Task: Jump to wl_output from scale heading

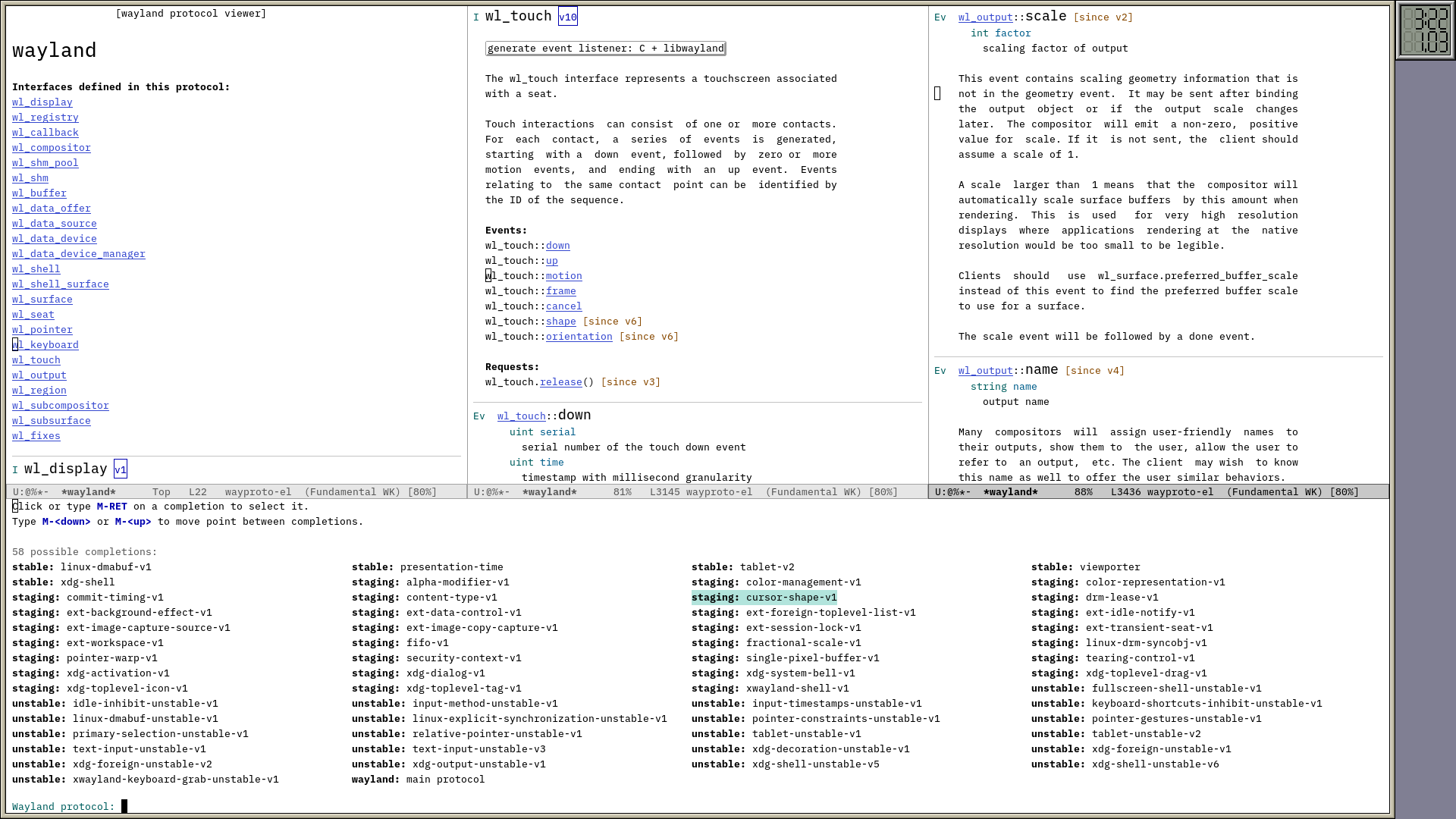Action: point(985,17)
